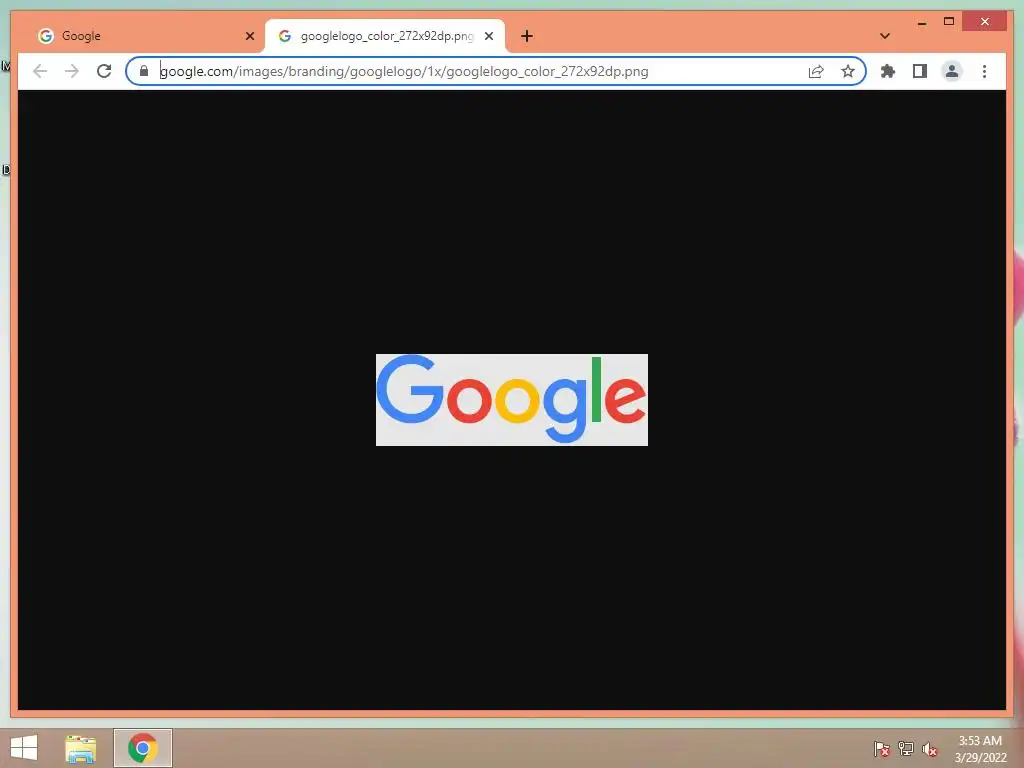Go back to the previous page
The height and width of the screenshot is (768, 1024).
click(x=40, y=71)
